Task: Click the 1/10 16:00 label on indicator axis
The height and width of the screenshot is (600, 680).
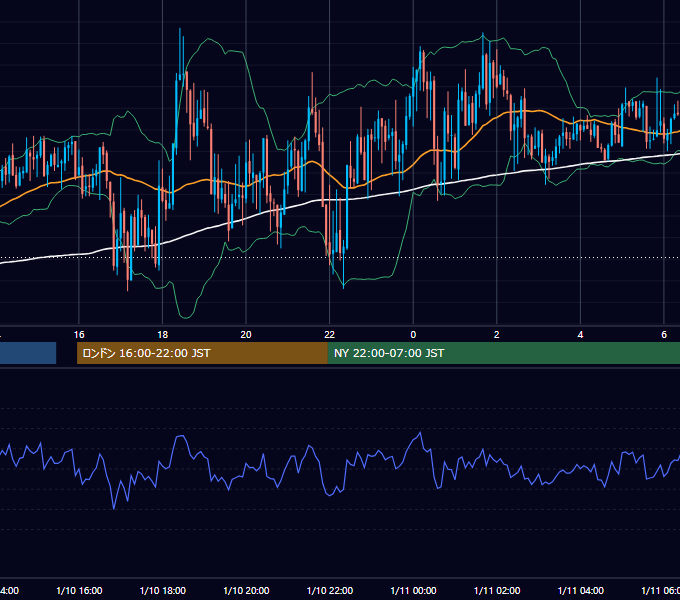Action: point(79,591)
